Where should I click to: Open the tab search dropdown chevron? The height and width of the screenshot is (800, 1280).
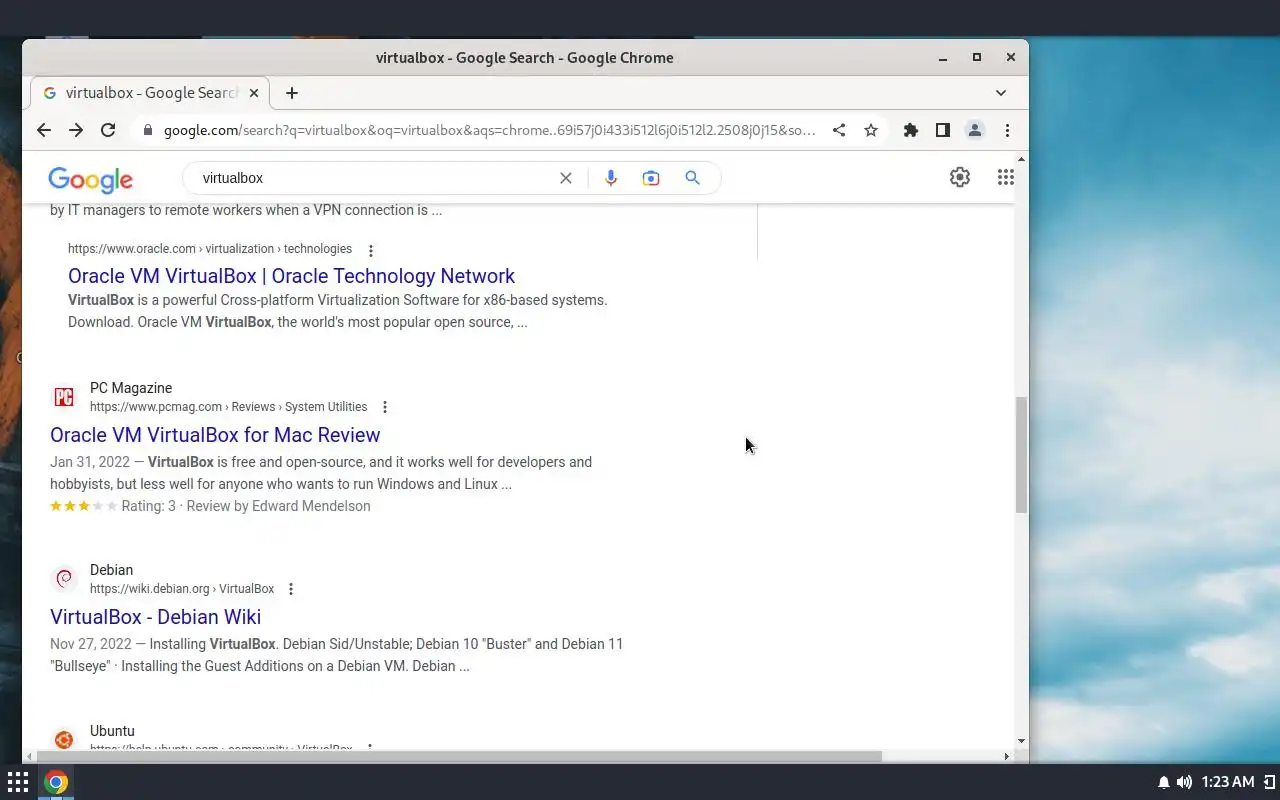tap(1001, 93)
